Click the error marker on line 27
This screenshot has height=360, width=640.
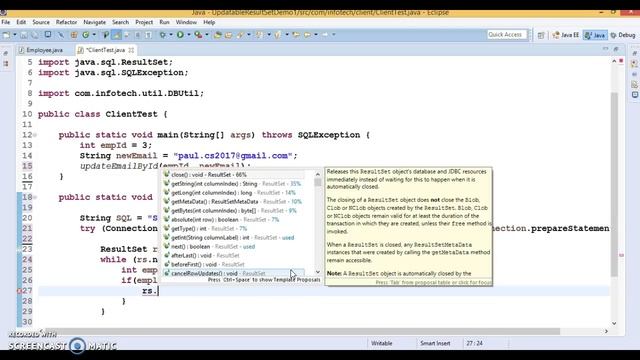[x=19, y=291]
